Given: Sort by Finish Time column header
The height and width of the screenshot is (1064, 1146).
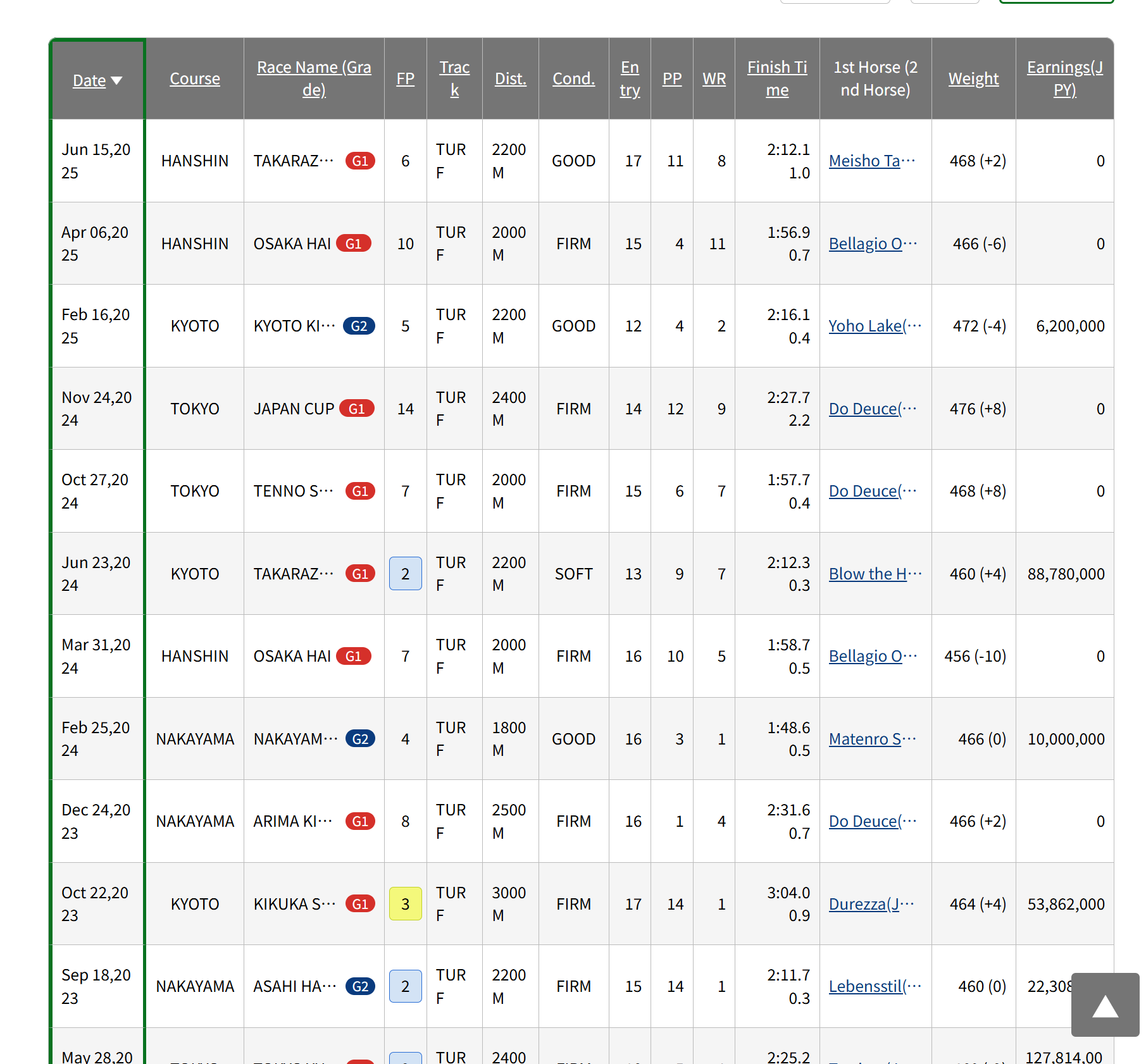Looking at the screenshot, I should [777, 78].
